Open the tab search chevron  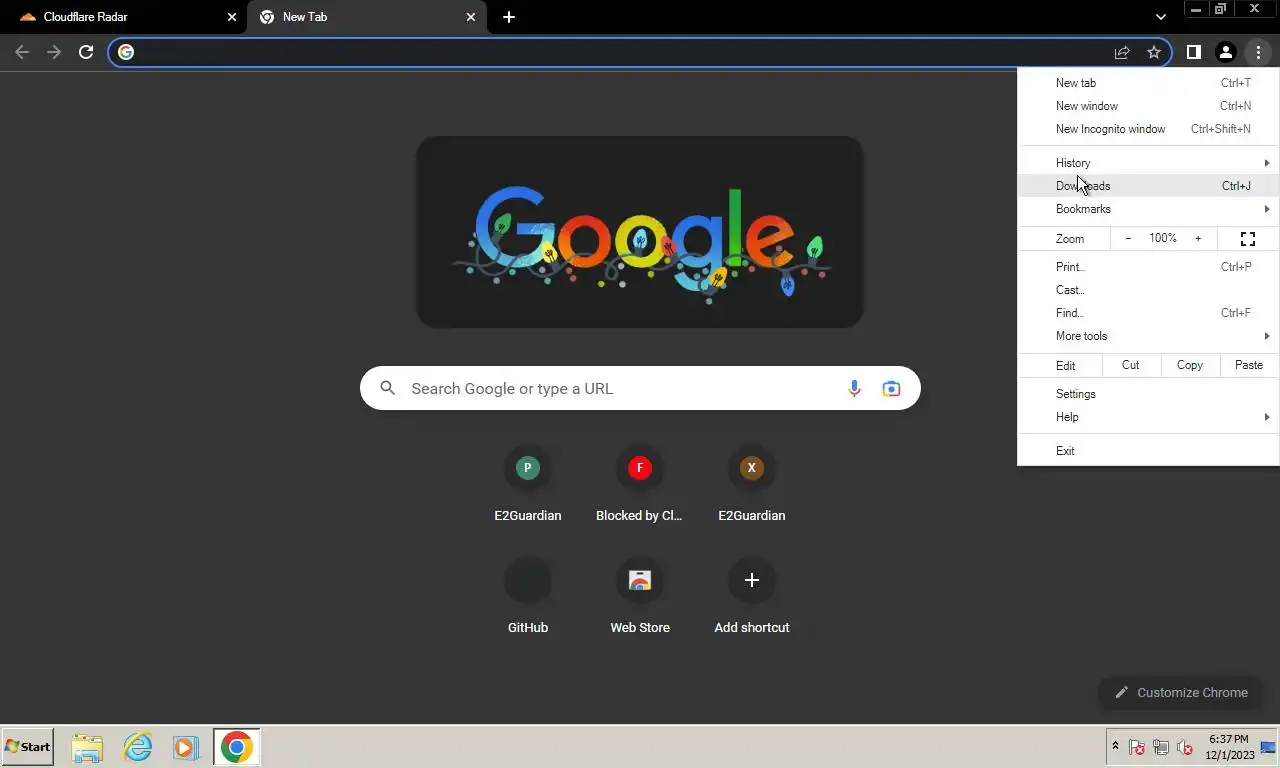click(x=1160, y=17)
